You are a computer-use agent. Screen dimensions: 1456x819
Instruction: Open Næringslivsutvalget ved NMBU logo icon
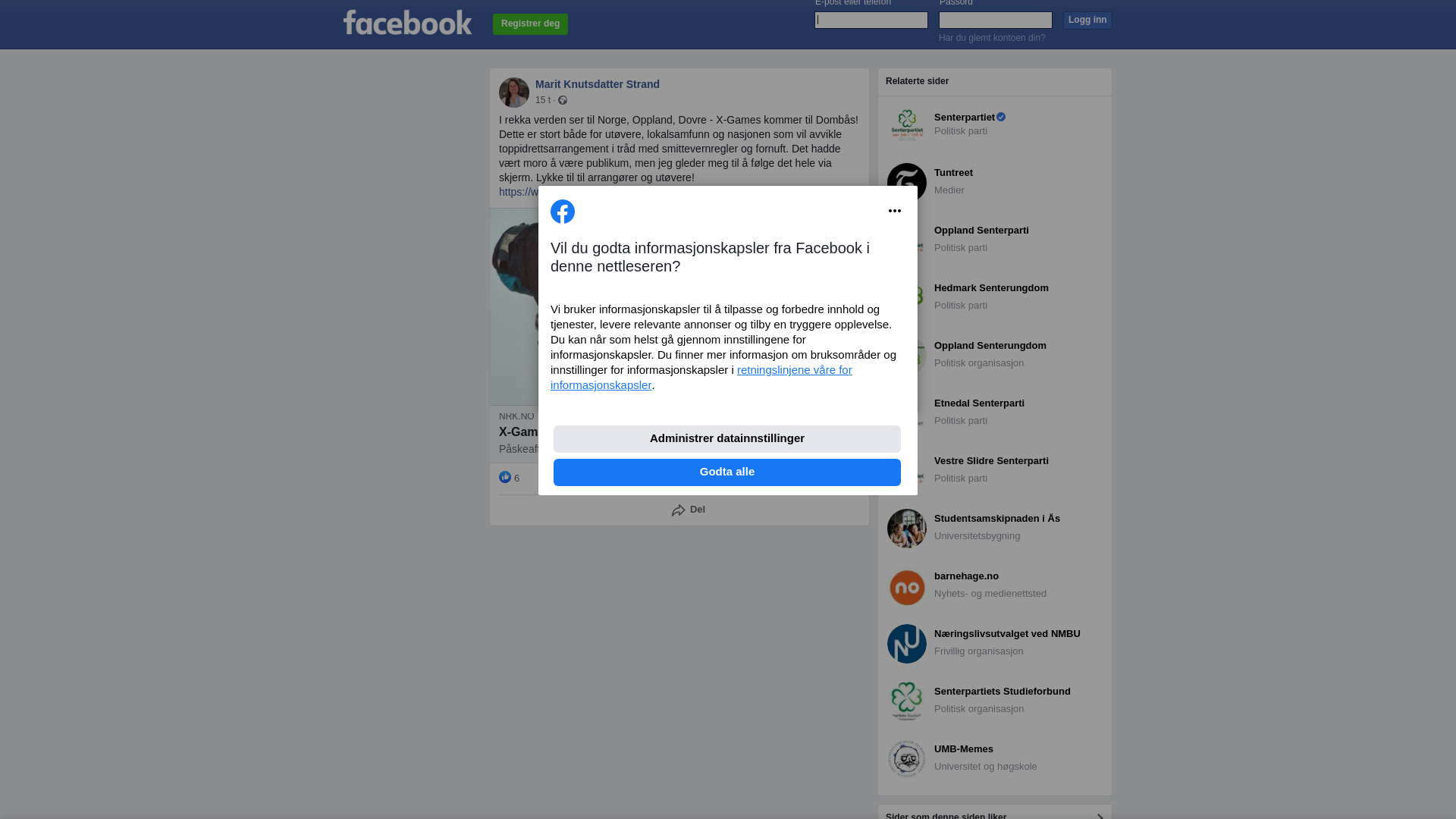pyautogui.click(x=907, y=644)
